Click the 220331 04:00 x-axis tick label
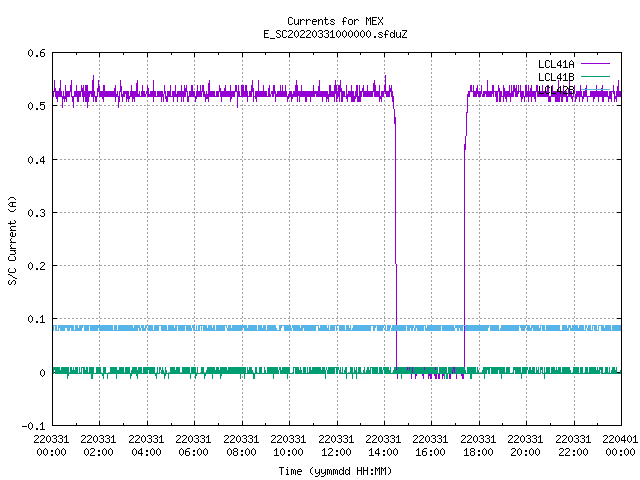This screenshot has width=640, height=480. click(146, 446)
